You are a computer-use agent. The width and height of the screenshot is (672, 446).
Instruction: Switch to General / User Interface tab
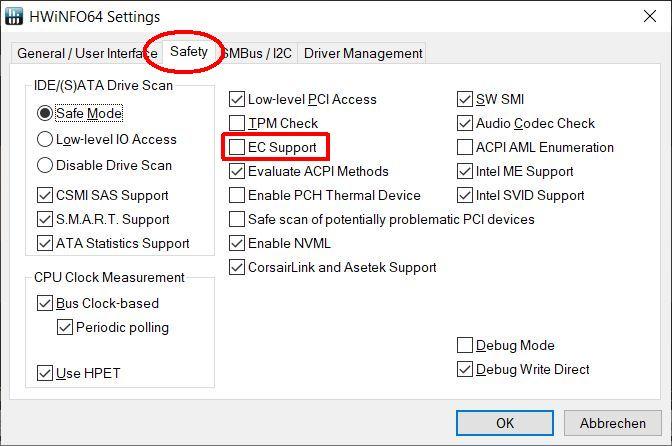87,53
